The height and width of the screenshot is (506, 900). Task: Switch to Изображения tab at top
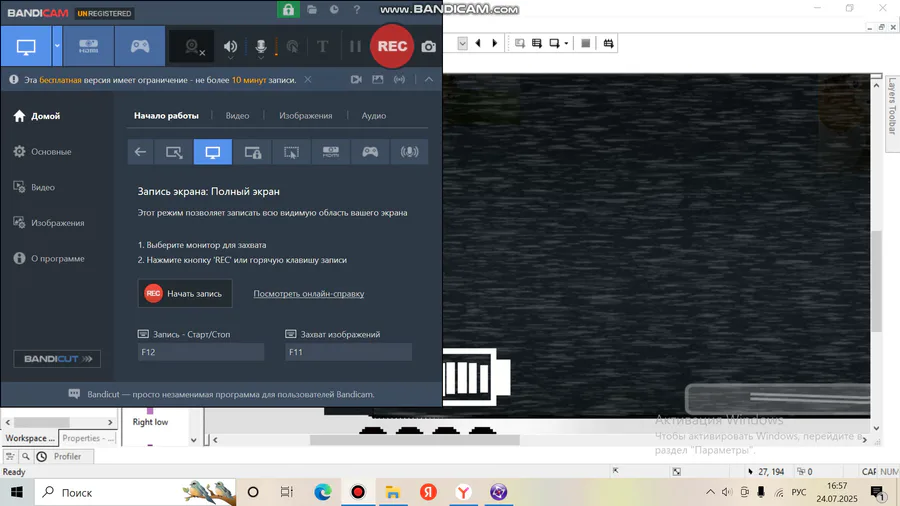click(x=305, y=115)
